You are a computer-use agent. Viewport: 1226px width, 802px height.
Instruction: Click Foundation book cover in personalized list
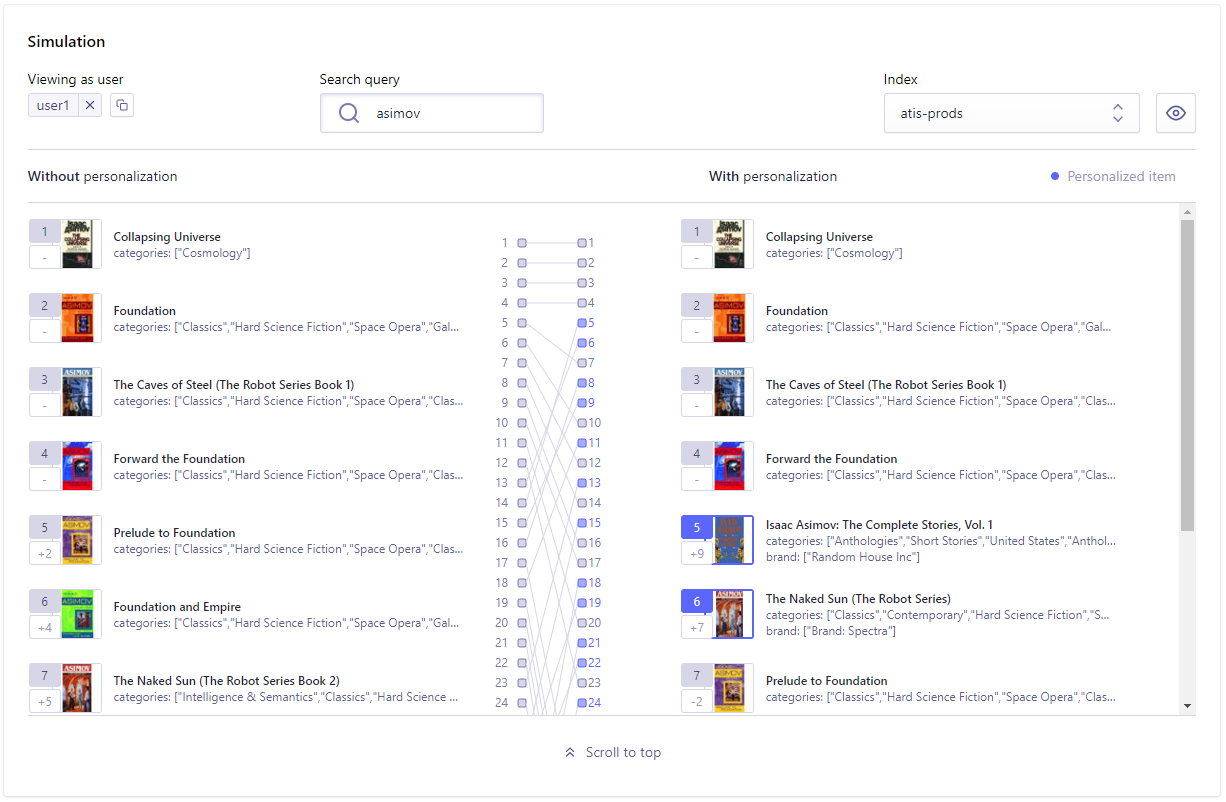pos(729,318)
